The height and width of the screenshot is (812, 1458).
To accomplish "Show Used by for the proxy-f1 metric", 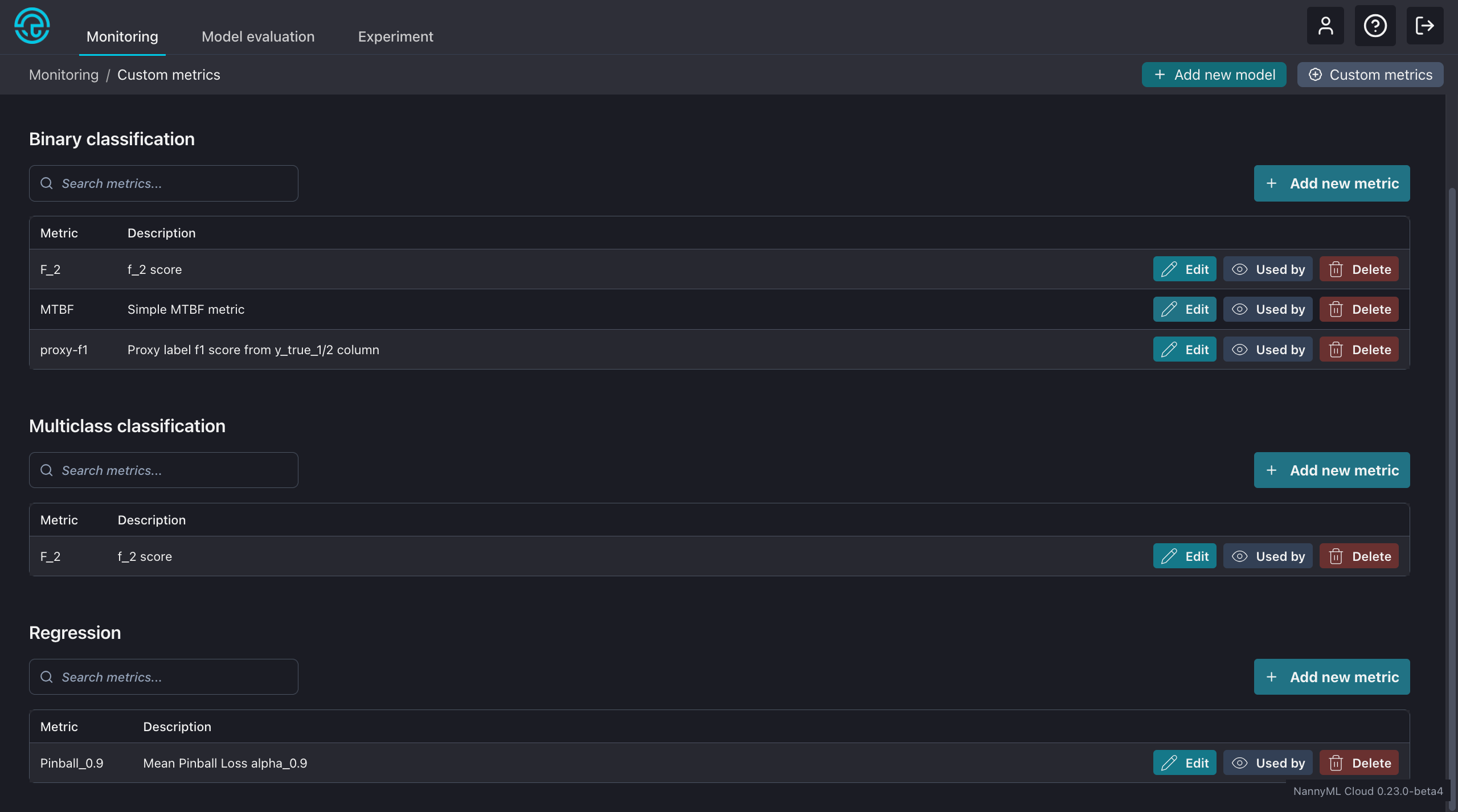I will click(x=1267, y=349).
